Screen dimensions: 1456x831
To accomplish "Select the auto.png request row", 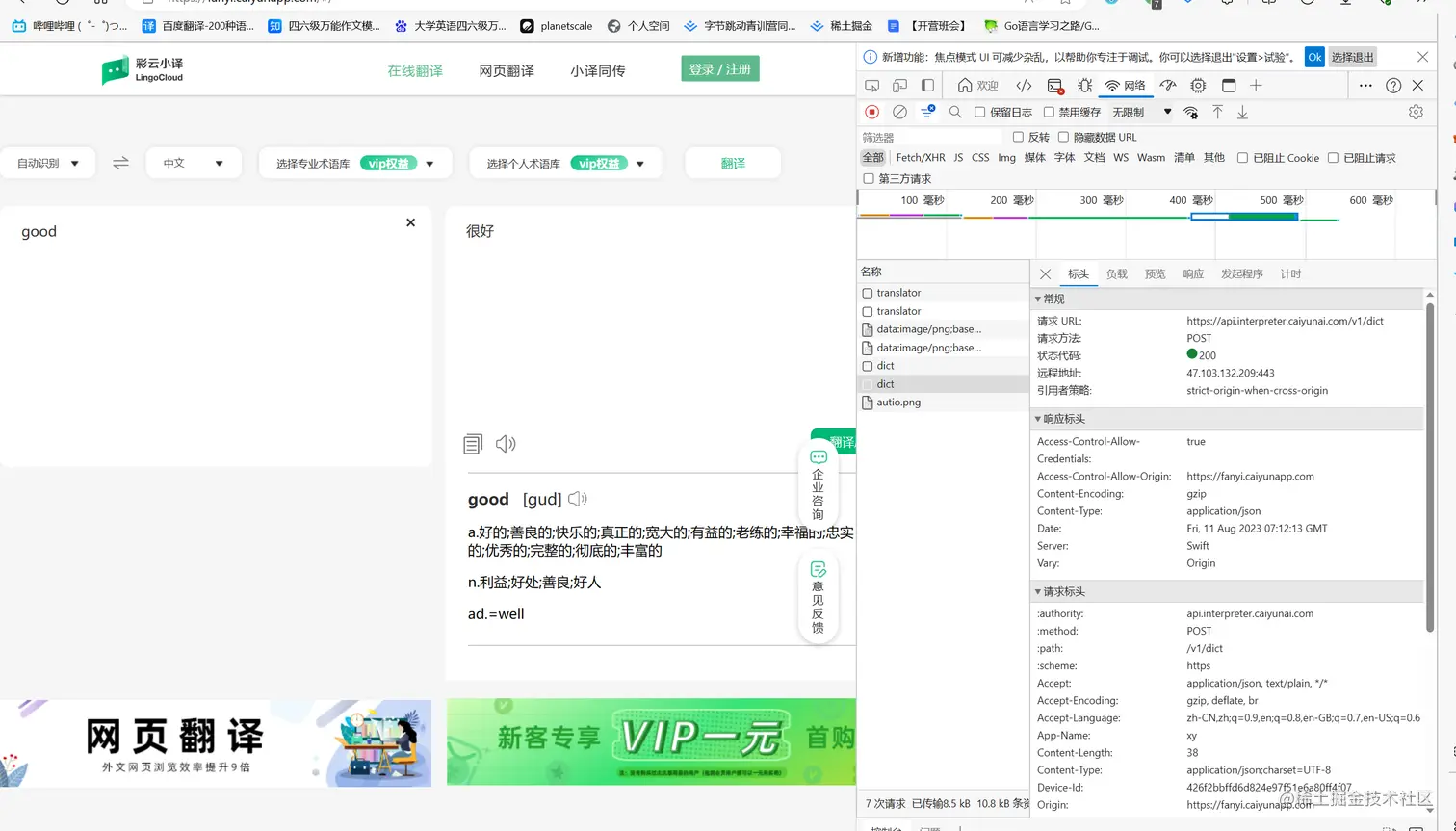I will [x=944, y=403].
